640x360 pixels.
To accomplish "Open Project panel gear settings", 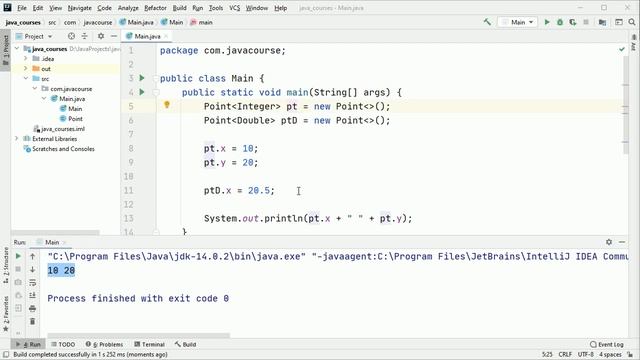I will 101,36.
